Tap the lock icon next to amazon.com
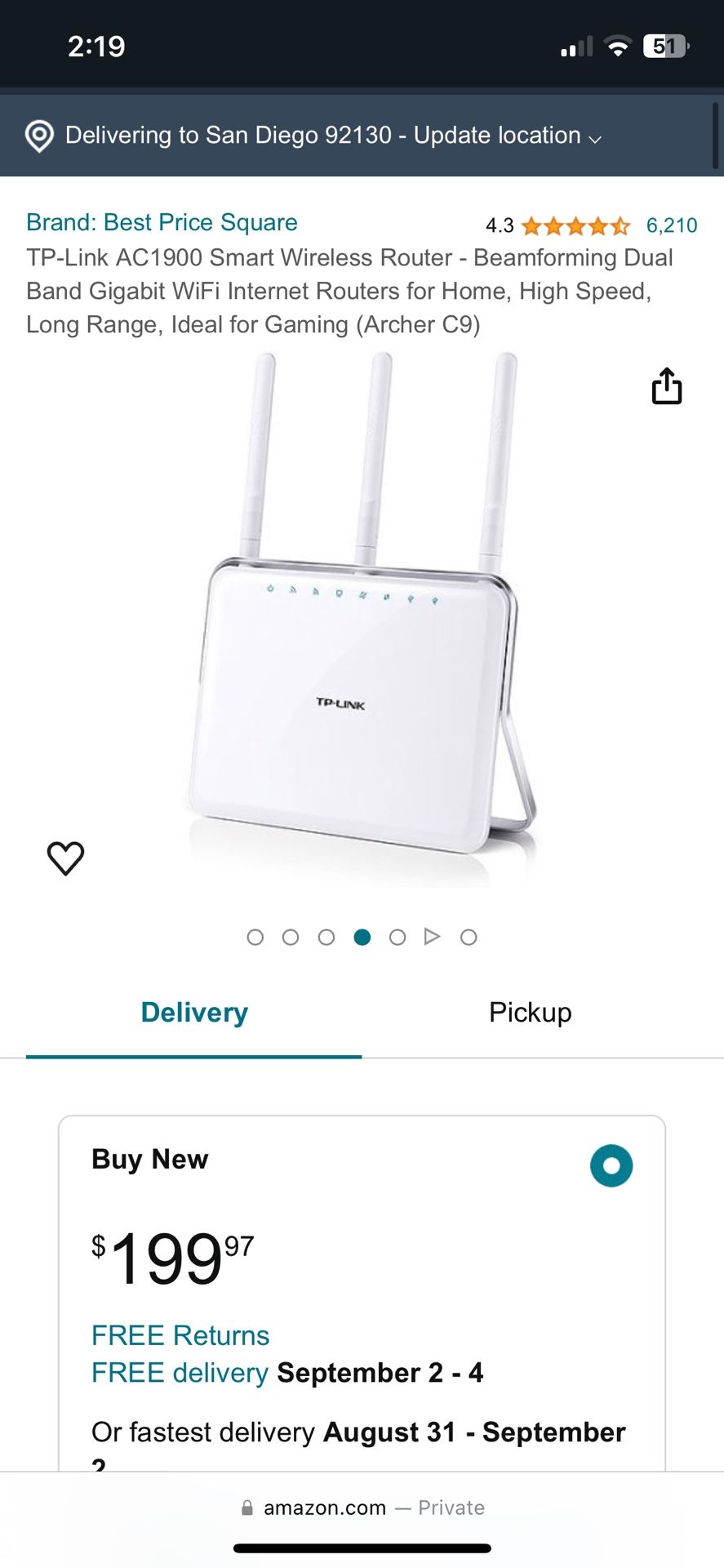Viewport: 724px width, 1568px height. coord(247,1508)
